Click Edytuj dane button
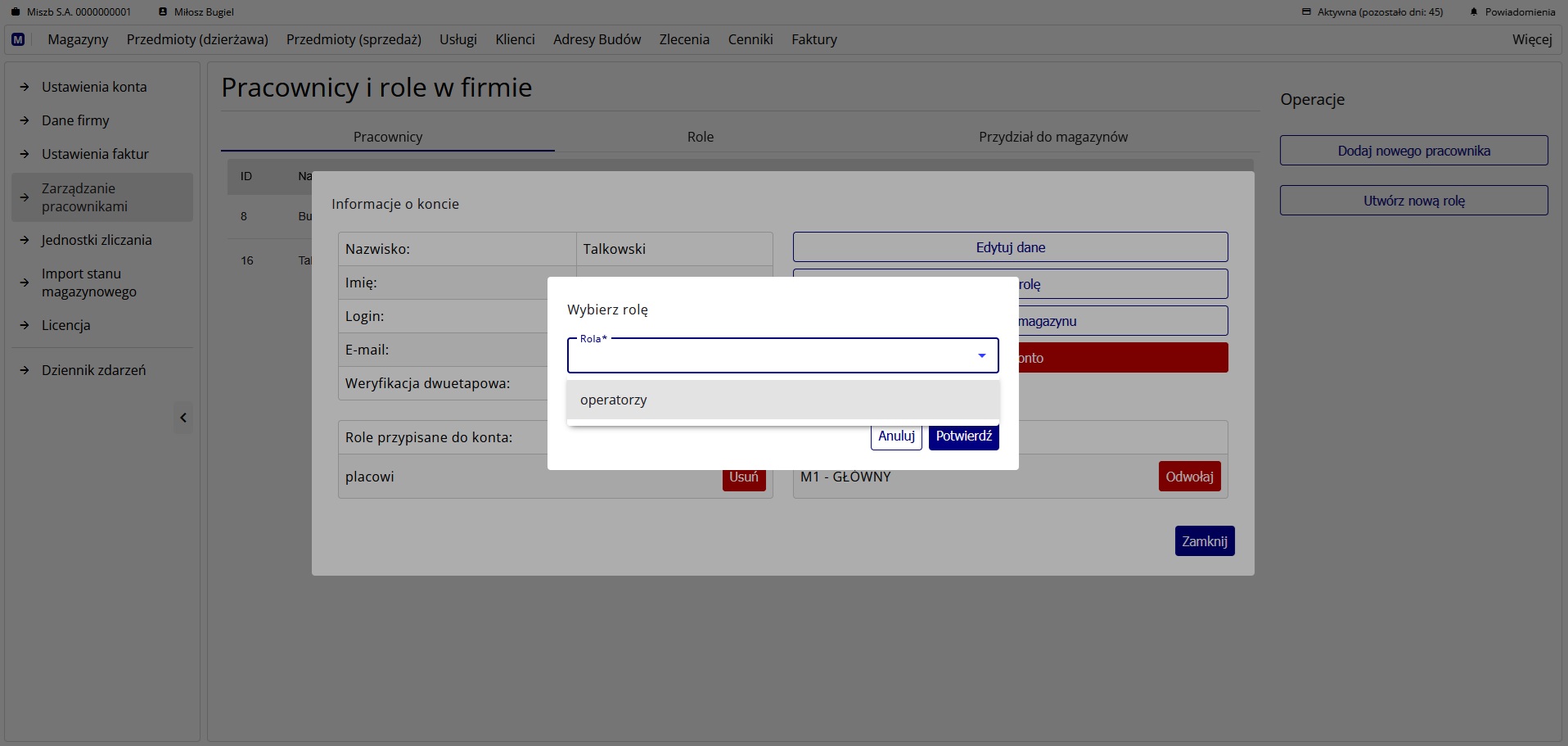The width and height of the screenshot is (1568, 746). click(x=1010, y=247)
